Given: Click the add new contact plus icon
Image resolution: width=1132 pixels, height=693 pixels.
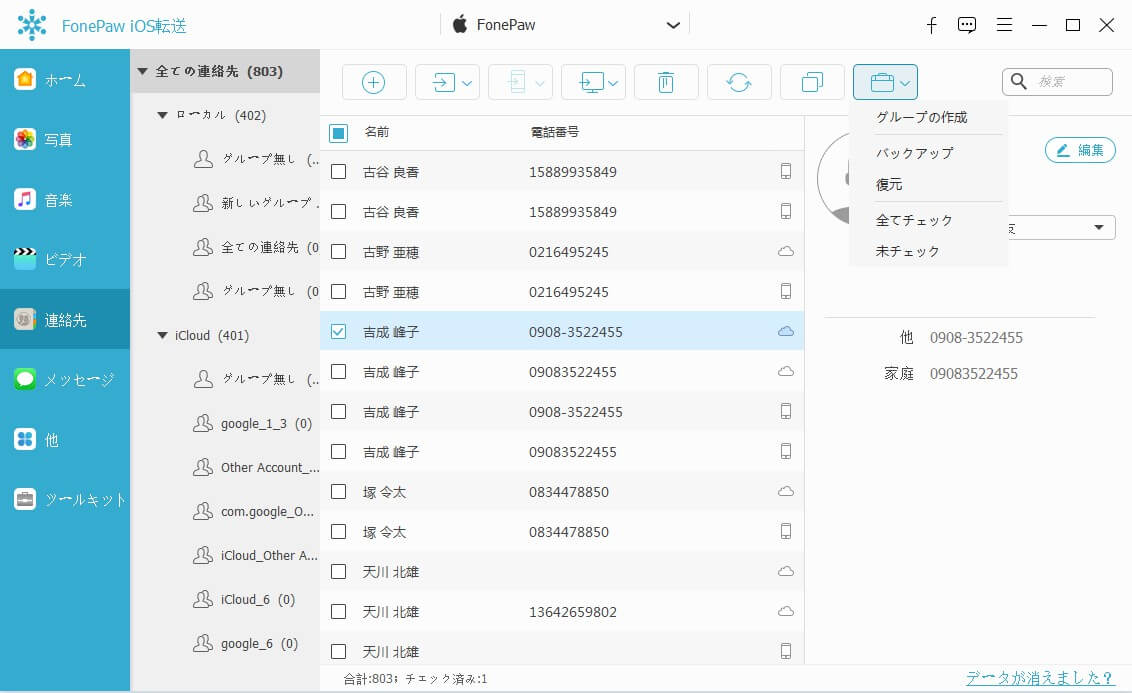Looking at the screenshot, I should [373, 82].
